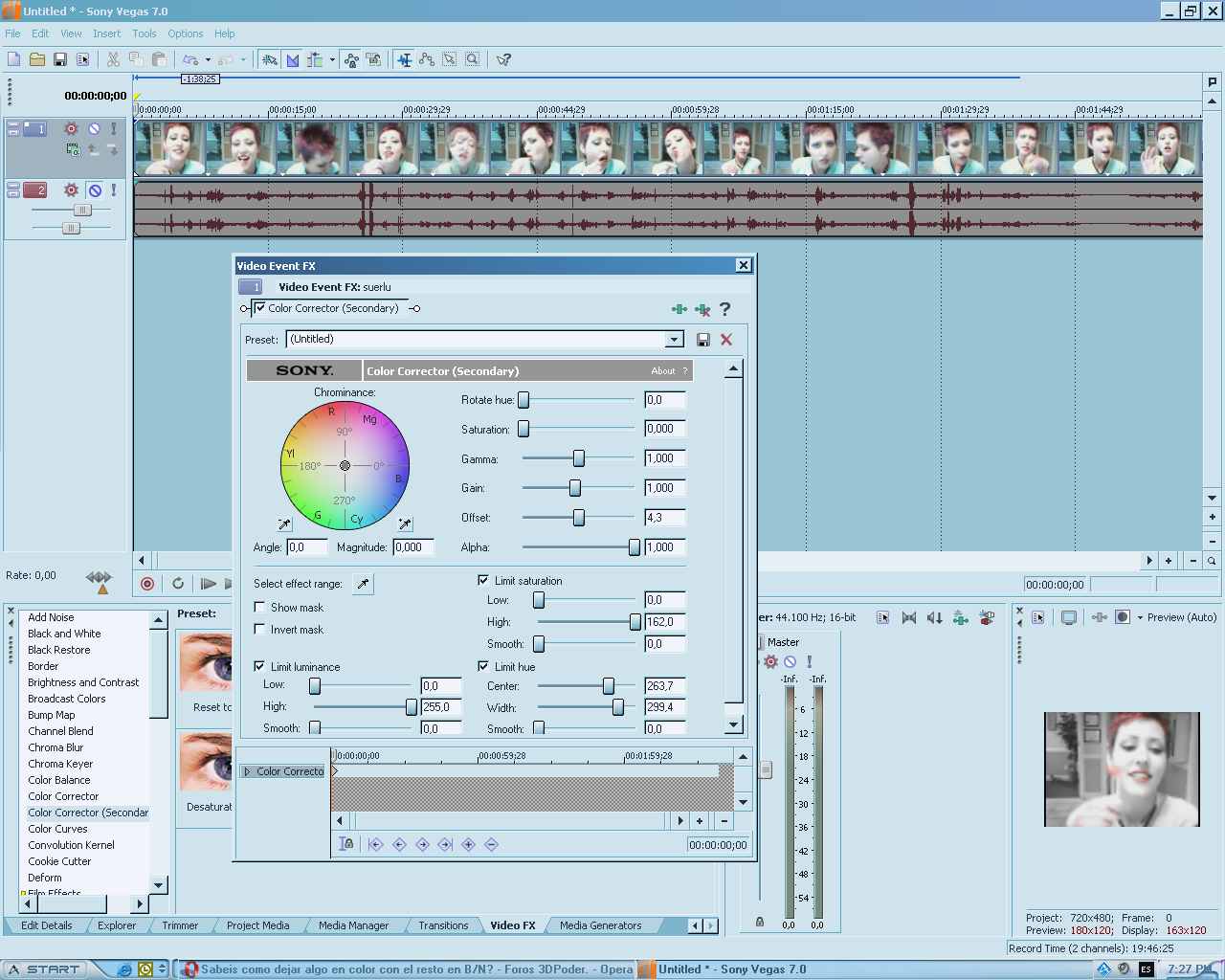Click the Gamma slider handle

(x=578, y=458)
